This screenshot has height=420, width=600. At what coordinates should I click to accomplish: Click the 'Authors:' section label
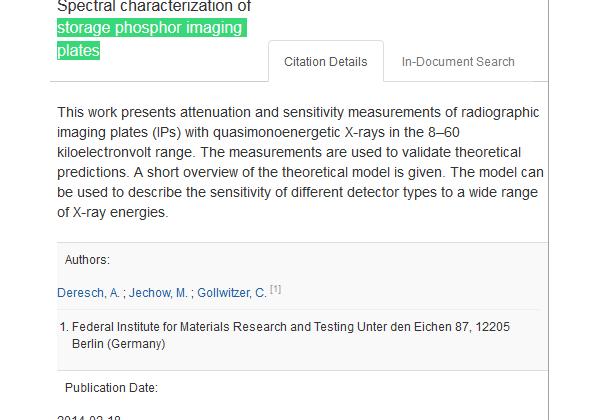[87, 260]
